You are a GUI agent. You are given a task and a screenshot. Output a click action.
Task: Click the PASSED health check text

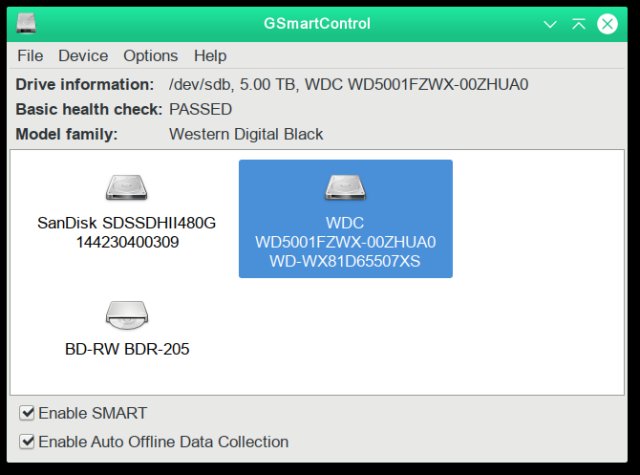pos(200,109)
